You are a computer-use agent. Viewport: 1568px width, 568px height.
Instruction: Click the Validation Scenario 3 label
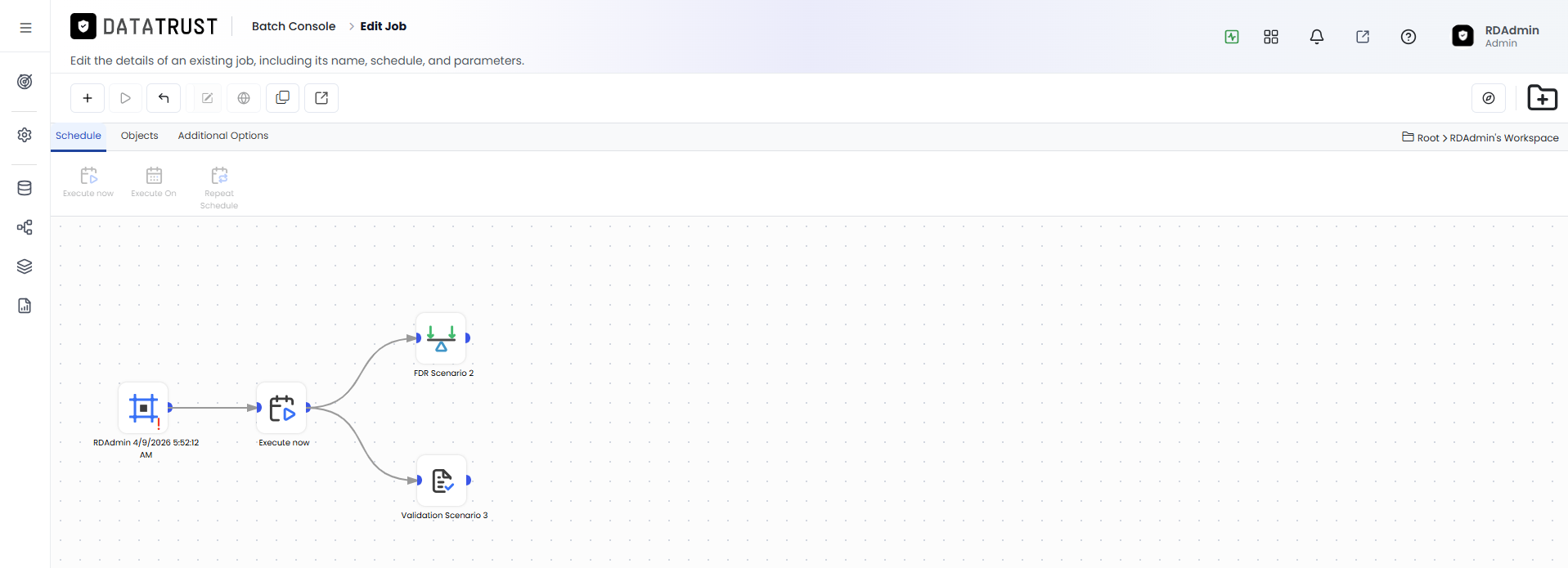pyautogui.click(x=444, y=516)
